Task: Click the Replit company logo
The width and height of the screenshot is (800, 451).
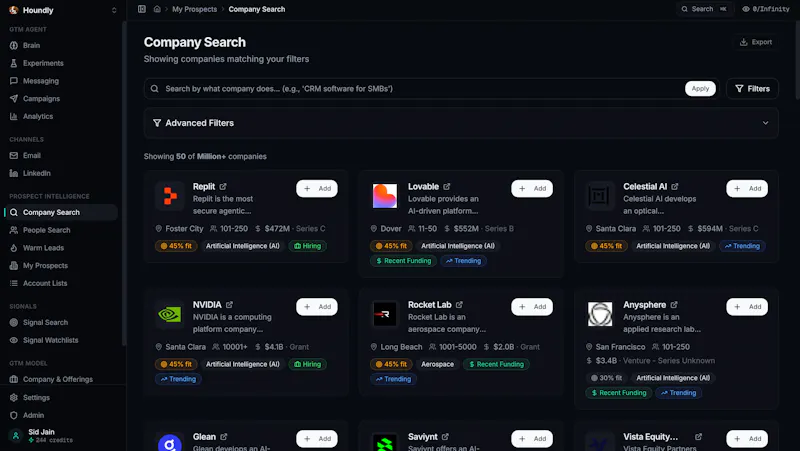Action: [x=170, y=196]
